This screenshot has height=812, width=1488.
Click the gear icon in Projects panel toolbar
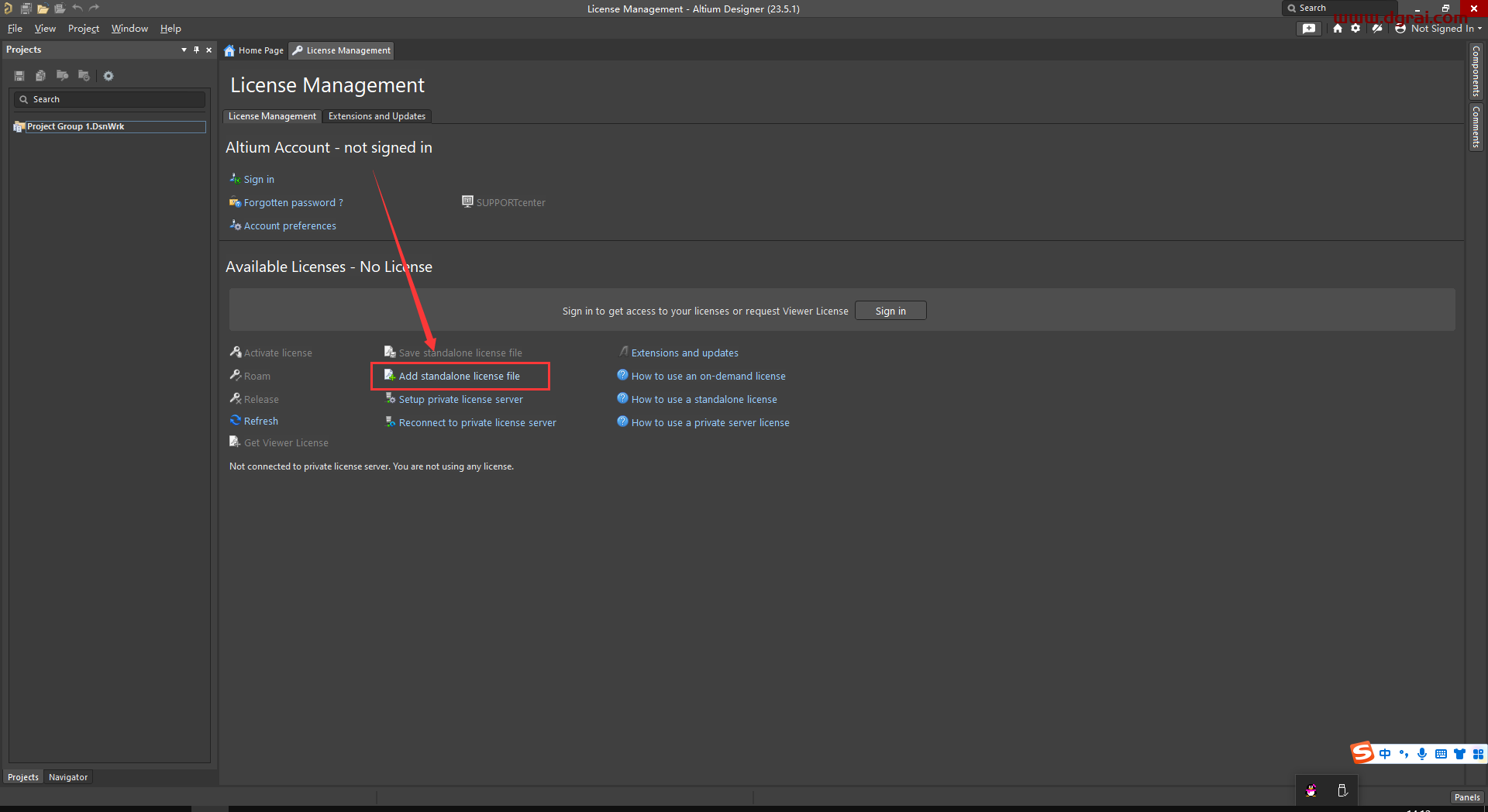coord(108,76)
